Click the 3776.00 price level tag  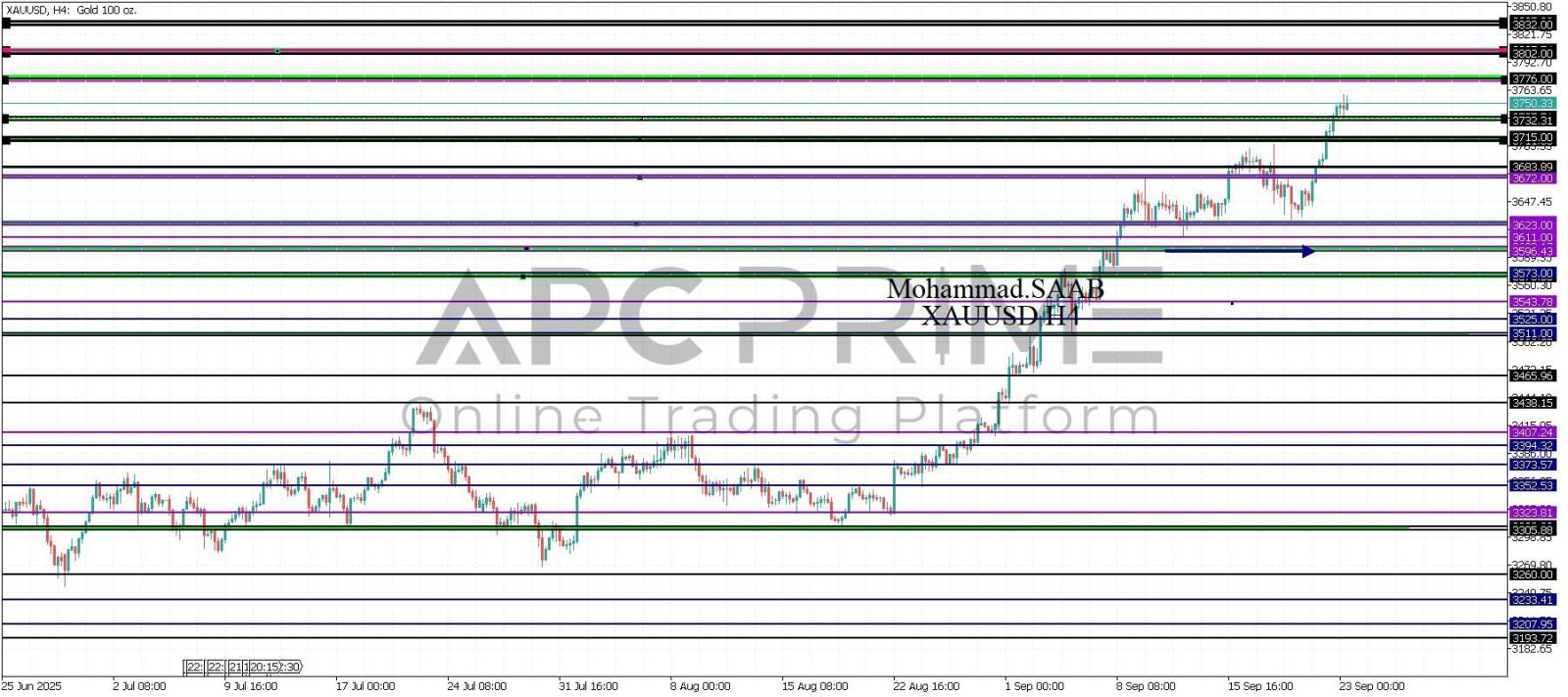coord(1532,78)
